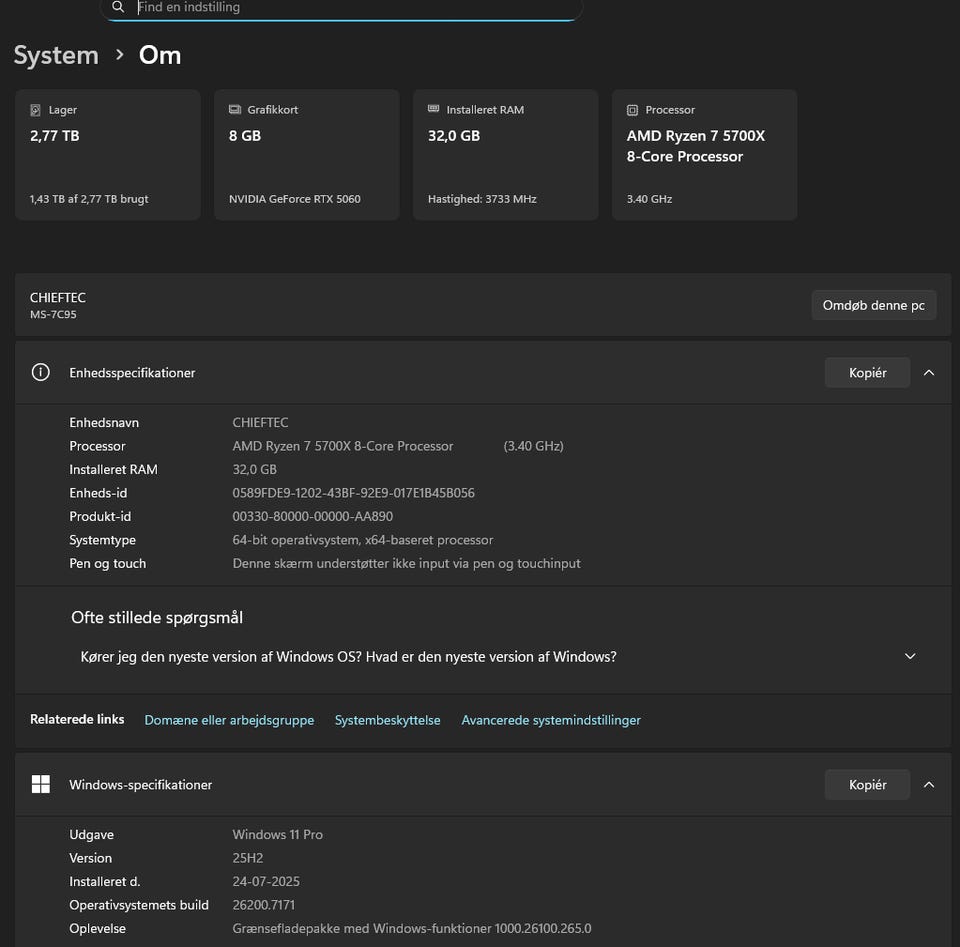Go back to System breadcrumb

pos(56,55)
